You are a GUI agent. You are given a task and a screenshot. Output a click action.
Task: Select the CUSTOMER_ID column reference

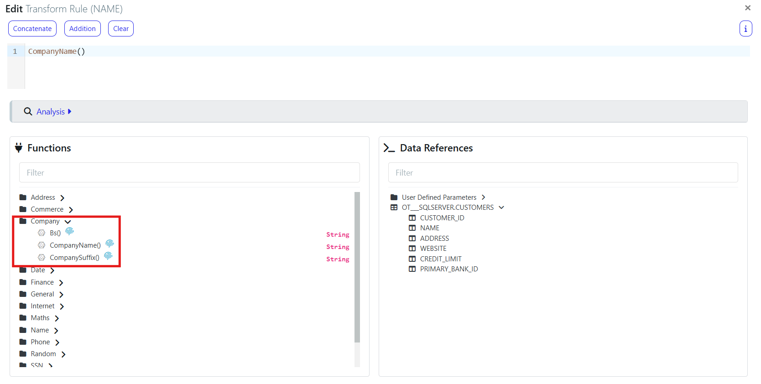click(x=442, y=218)
